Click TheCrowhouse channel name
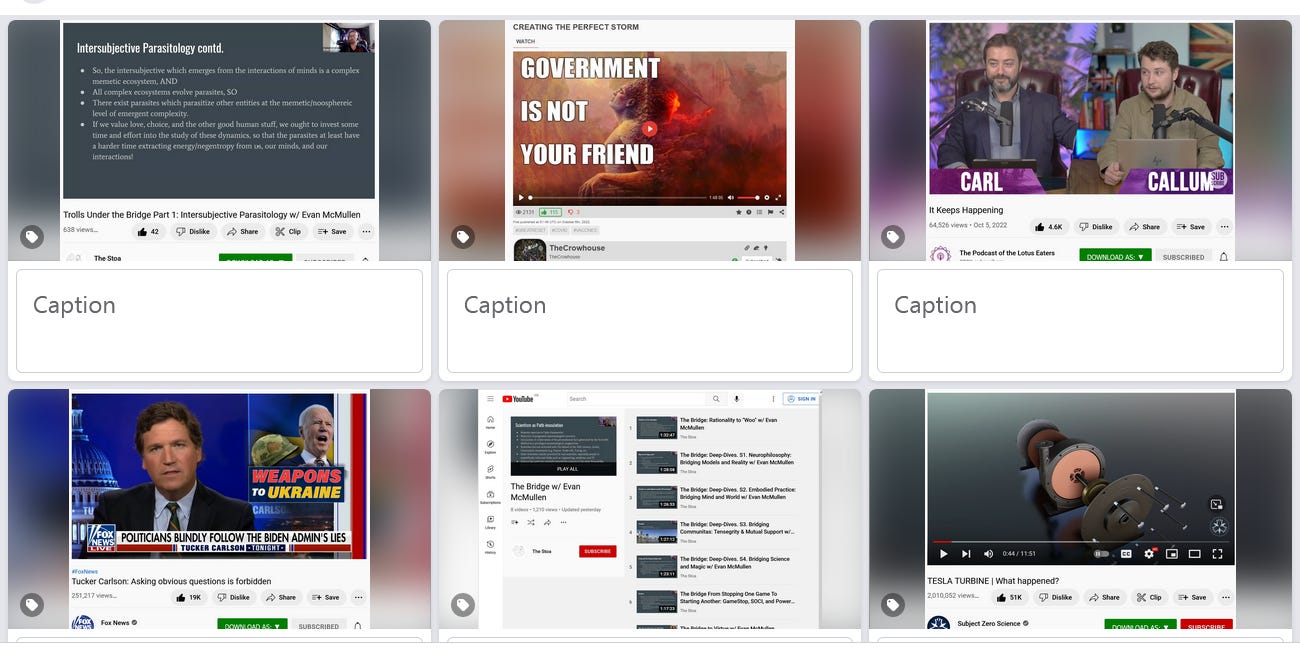 pyautogui.click(x=577, y=248)
